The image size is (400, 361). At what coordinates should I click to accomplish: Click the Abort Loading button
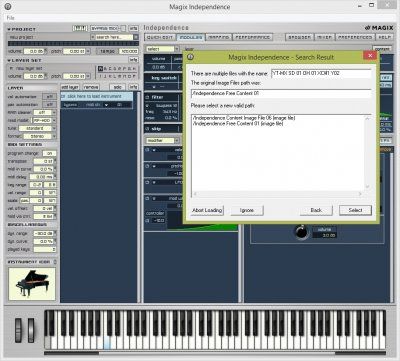pyautogui.click(x=207, y=210)
